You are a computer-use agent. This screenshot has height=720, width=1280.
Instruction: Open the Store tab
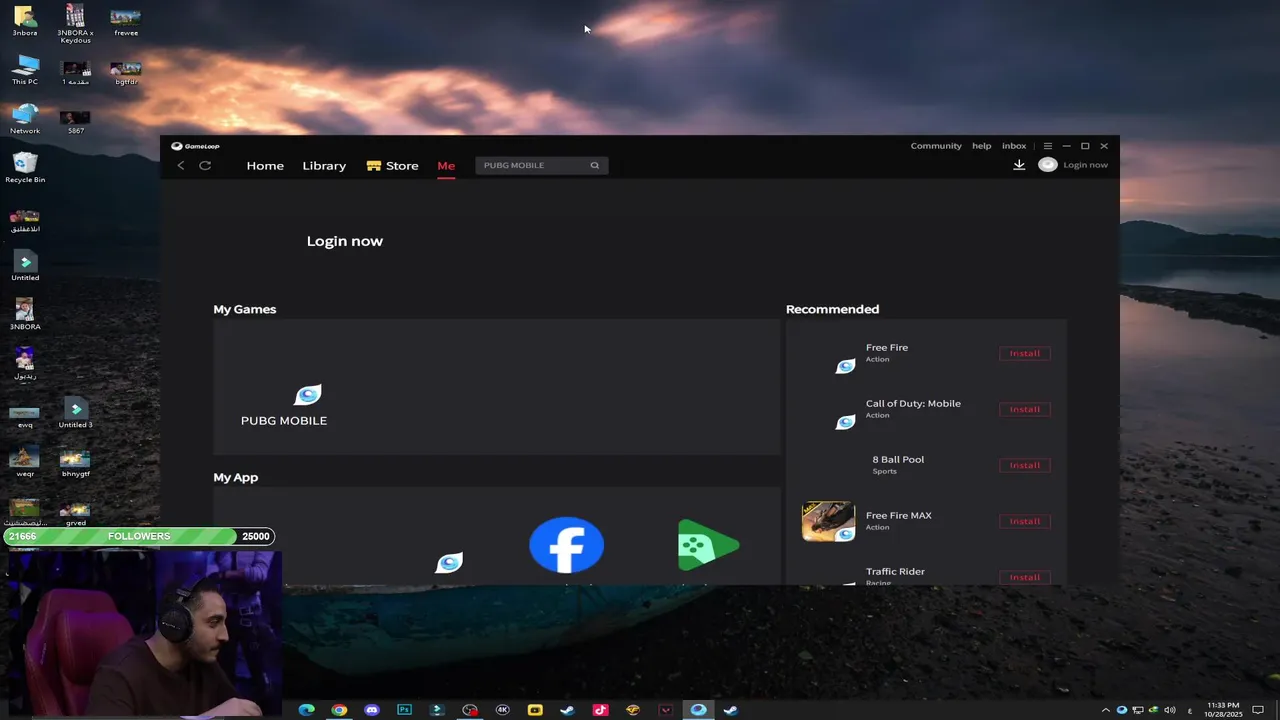tap(392, 166)
